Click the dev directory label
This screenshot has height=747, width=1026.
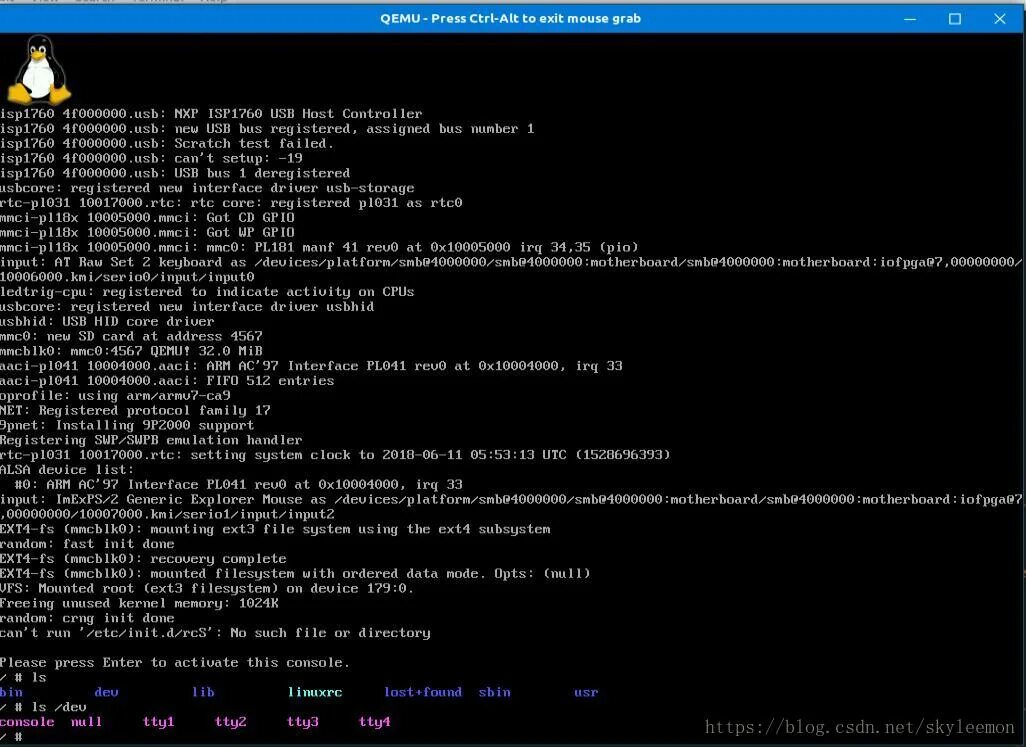(x=105, y=691)
